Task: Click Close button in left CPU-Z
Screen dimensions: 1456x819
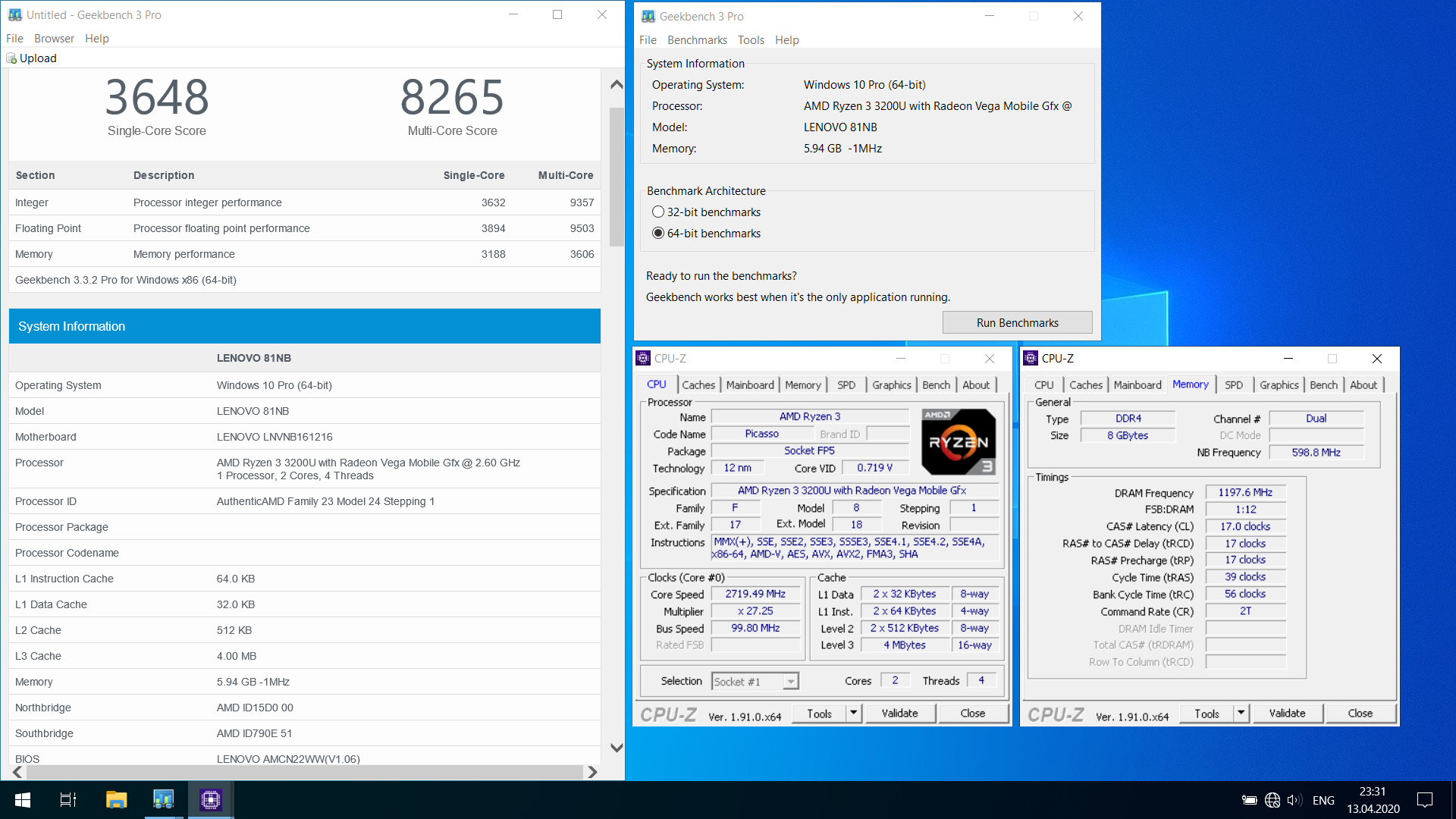Action: tap(972, 714)
